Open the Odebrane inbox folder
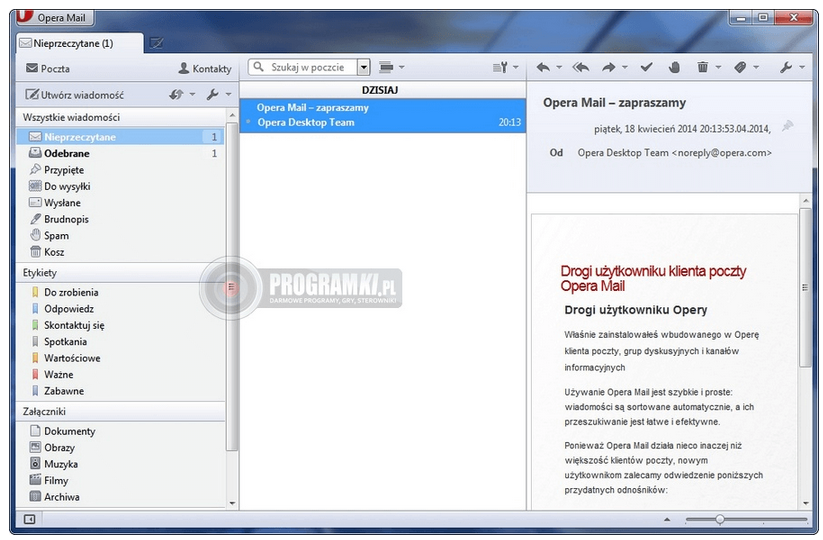This screenshot has height=540, width=823. 120,153
